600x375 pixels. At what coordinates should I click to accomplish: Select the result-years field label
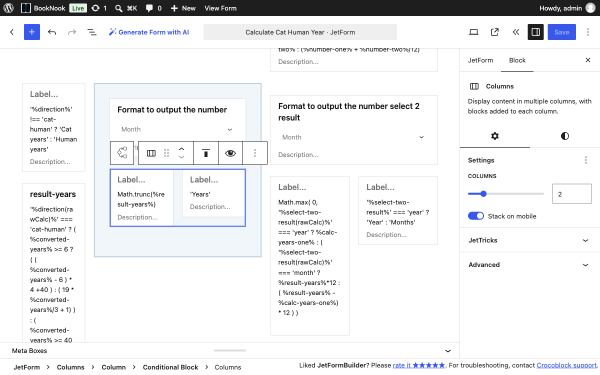(53, 194)
